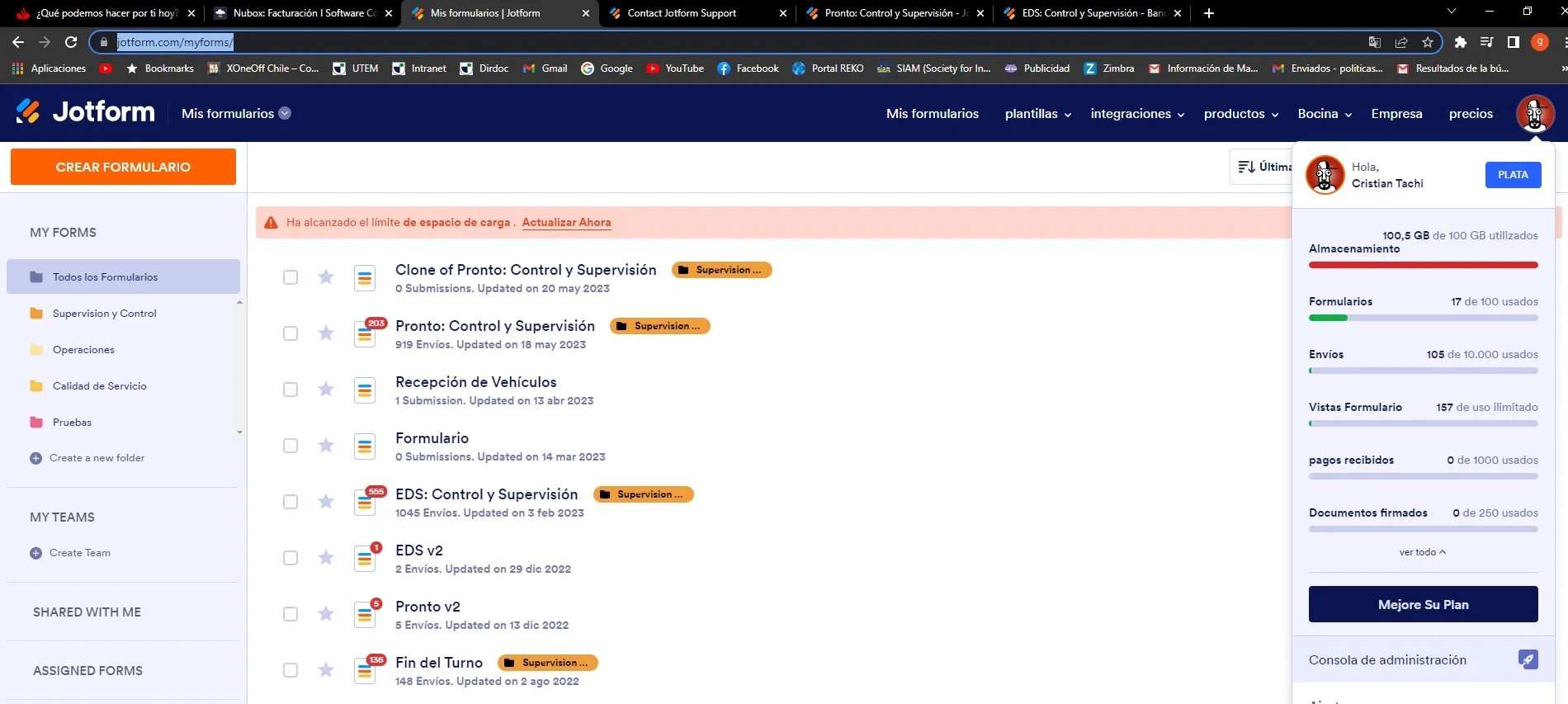The image size is (1568, 704).
Task: Collapse usage details with ver todo
Action: [1423, 552]
